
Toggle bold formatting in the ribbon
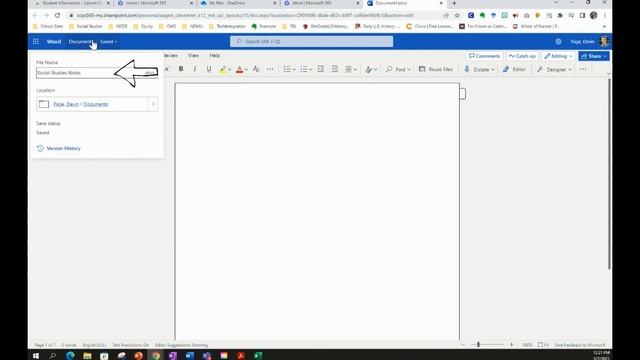click(181, 69)
